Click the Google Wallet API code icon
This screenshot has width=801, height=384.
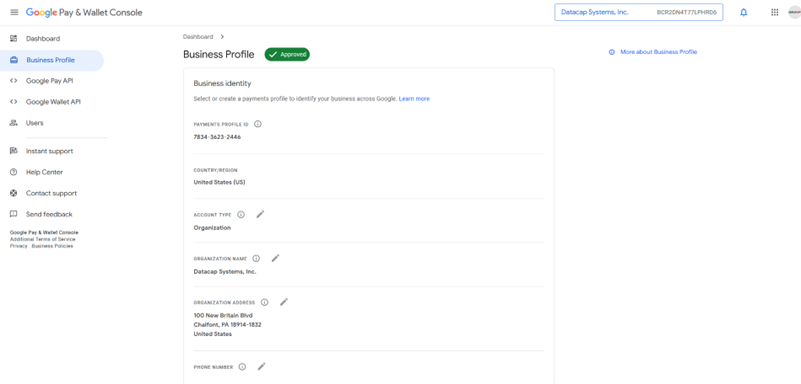(14, 102)
